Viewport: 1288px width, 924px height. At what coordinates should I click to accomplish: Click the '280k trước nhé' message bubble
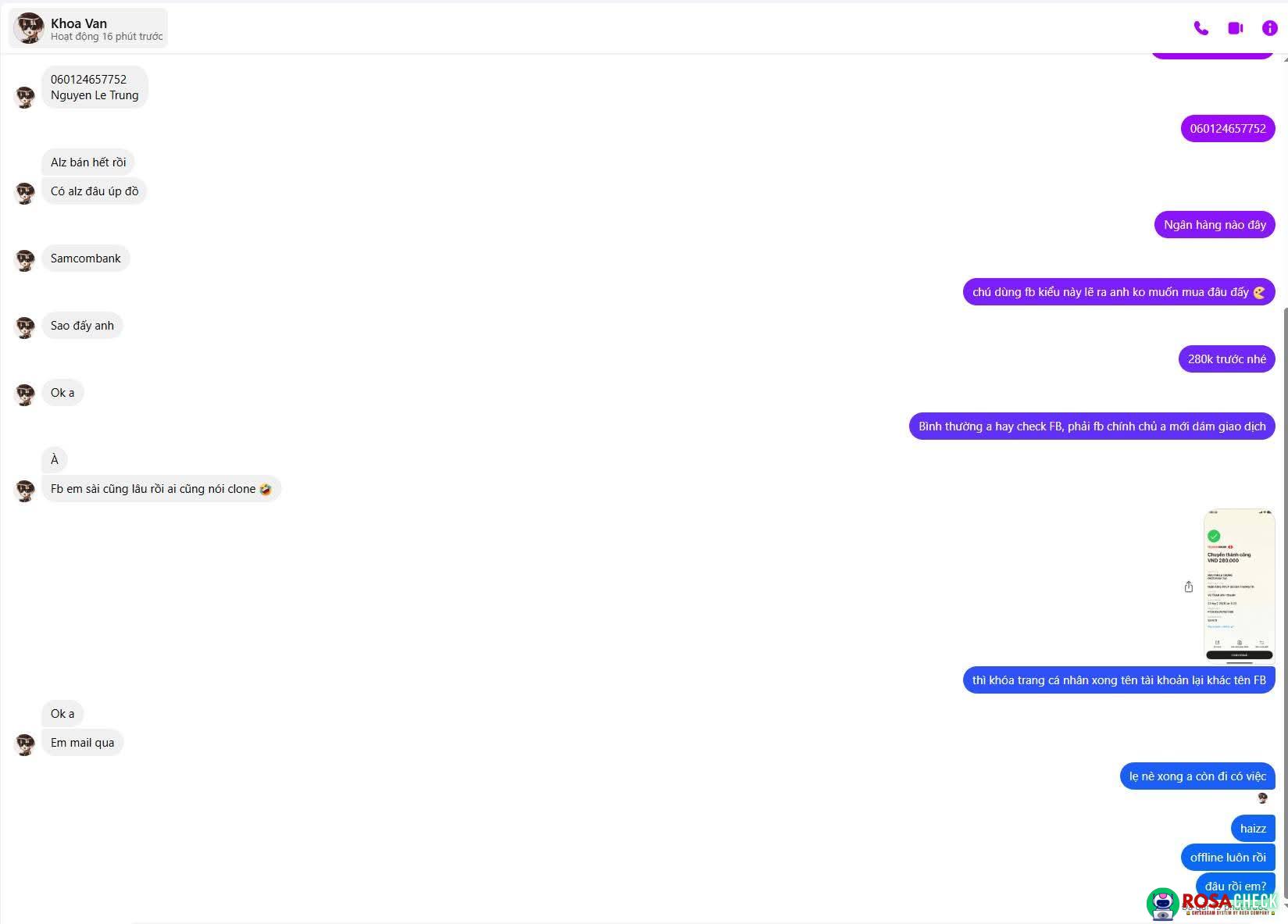1226,359
